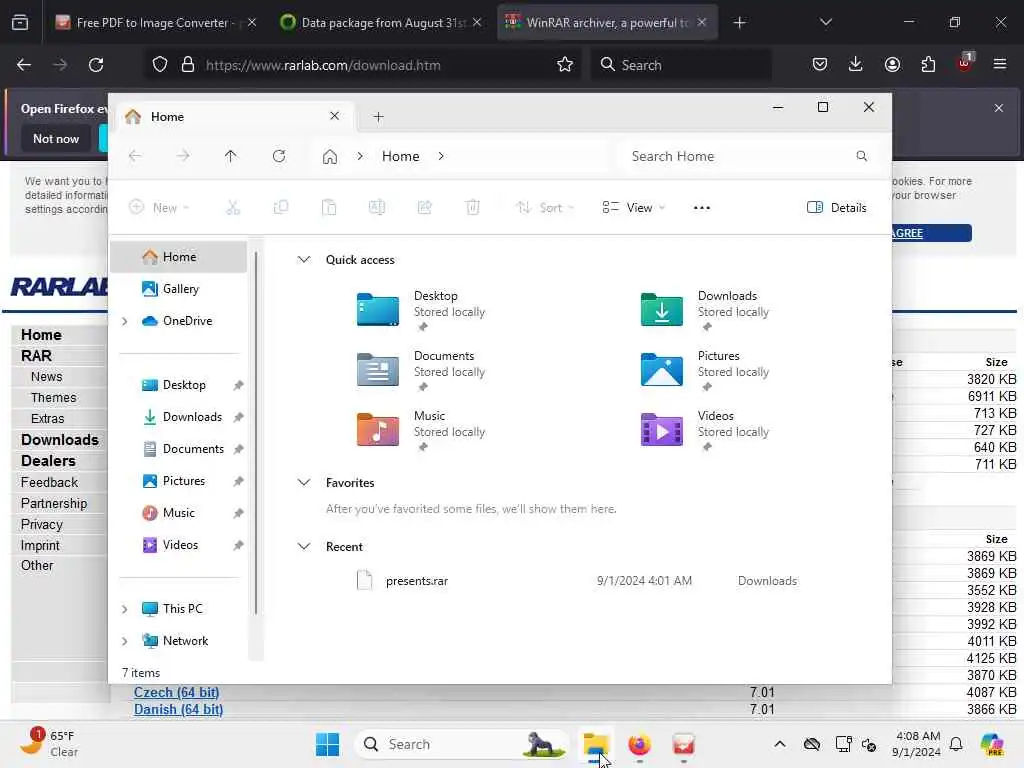The height and width of the screenshot is (768, 1024).
Task: Select pinned Downloads in navigation pane
Action: [x=179, y=417]
